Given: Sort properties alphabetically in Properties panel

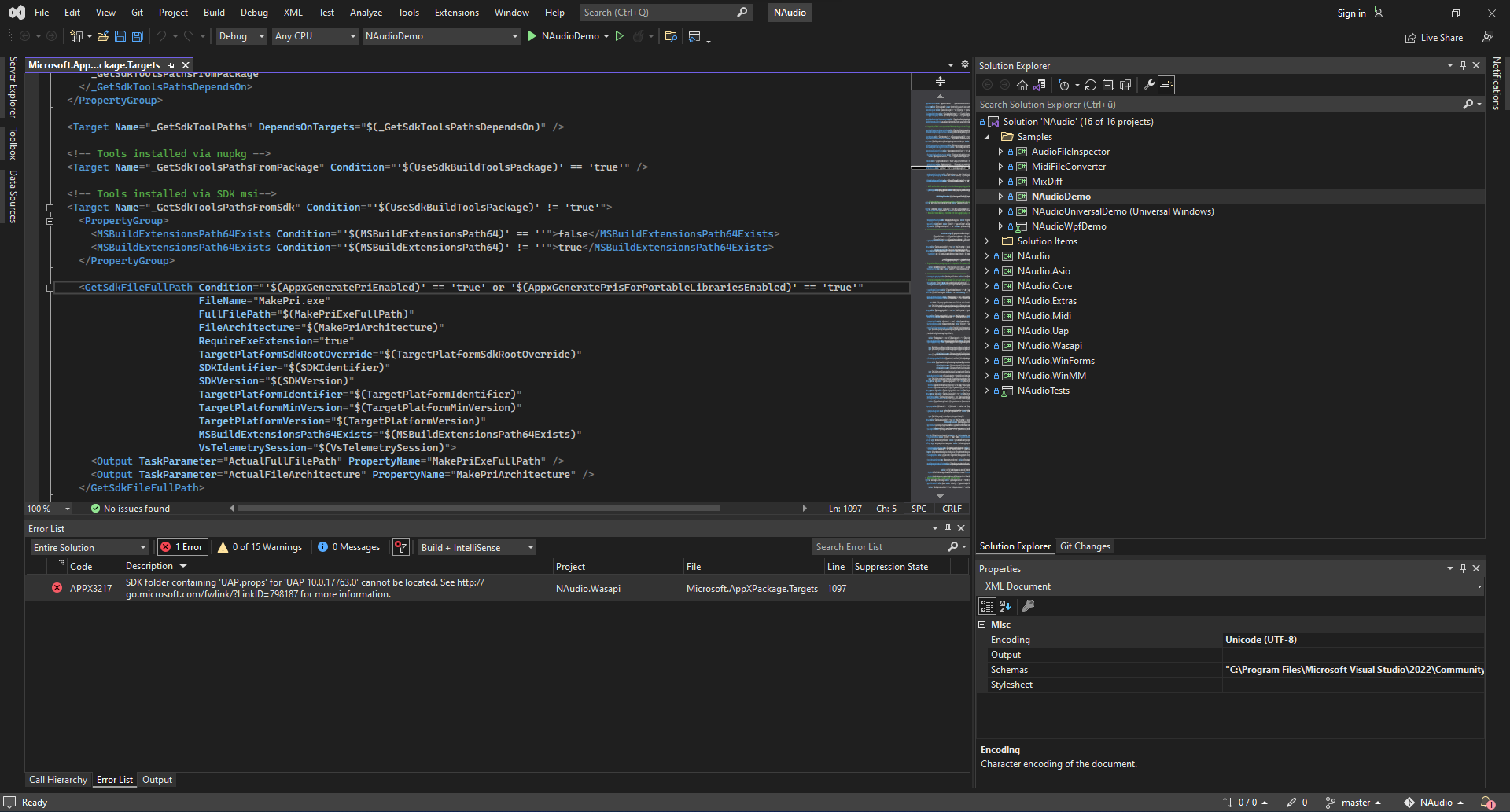Looking at the screenshot, I should point(1004,605).
